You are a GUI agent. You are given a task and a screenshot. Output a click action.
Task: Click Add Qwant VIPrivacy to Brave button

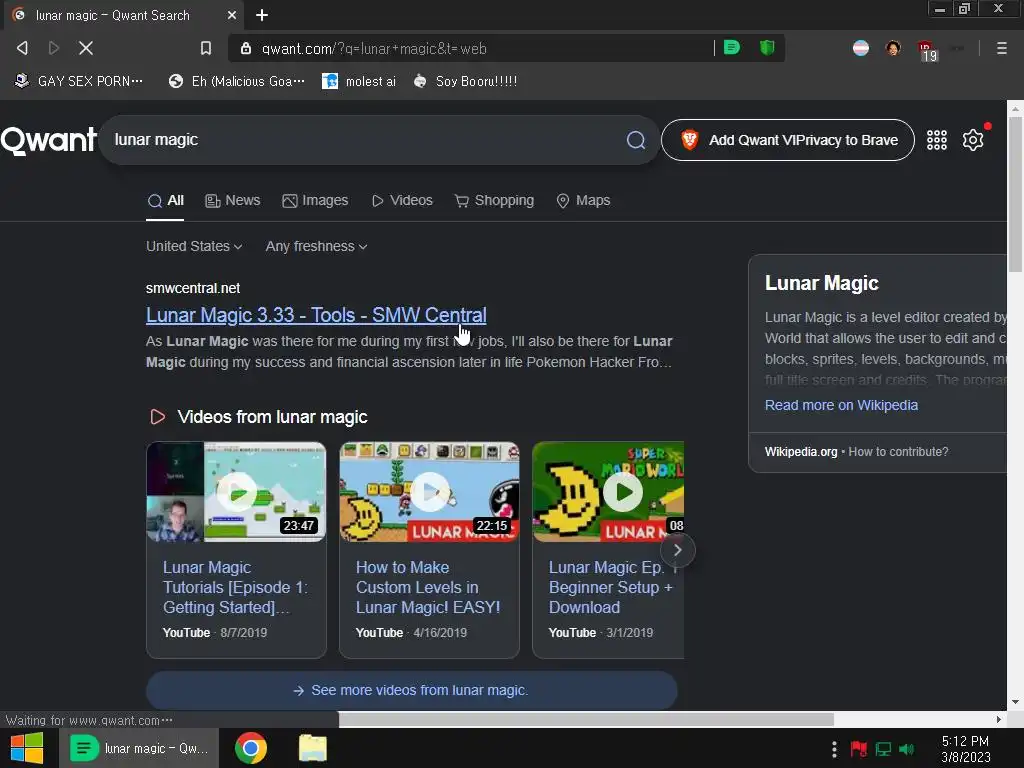click(788, 140)
